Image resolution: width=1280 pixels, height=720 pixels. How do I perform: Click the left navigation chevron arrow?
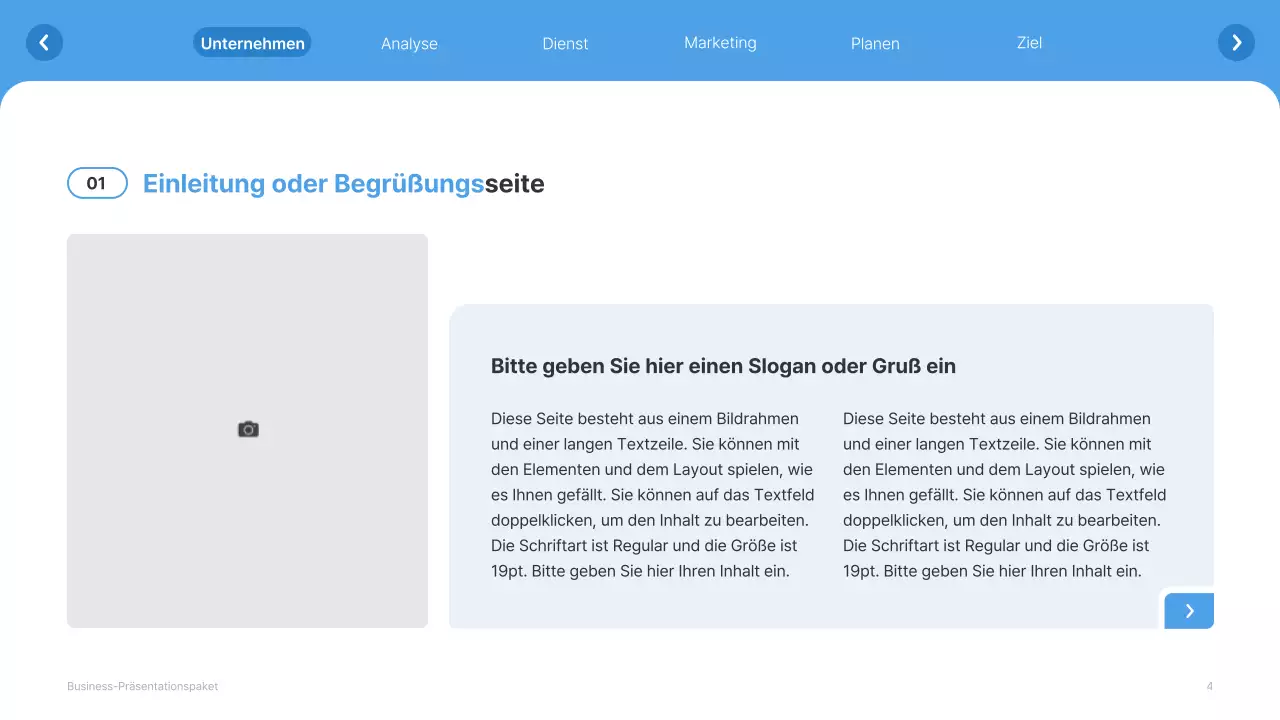pos(44,42)
